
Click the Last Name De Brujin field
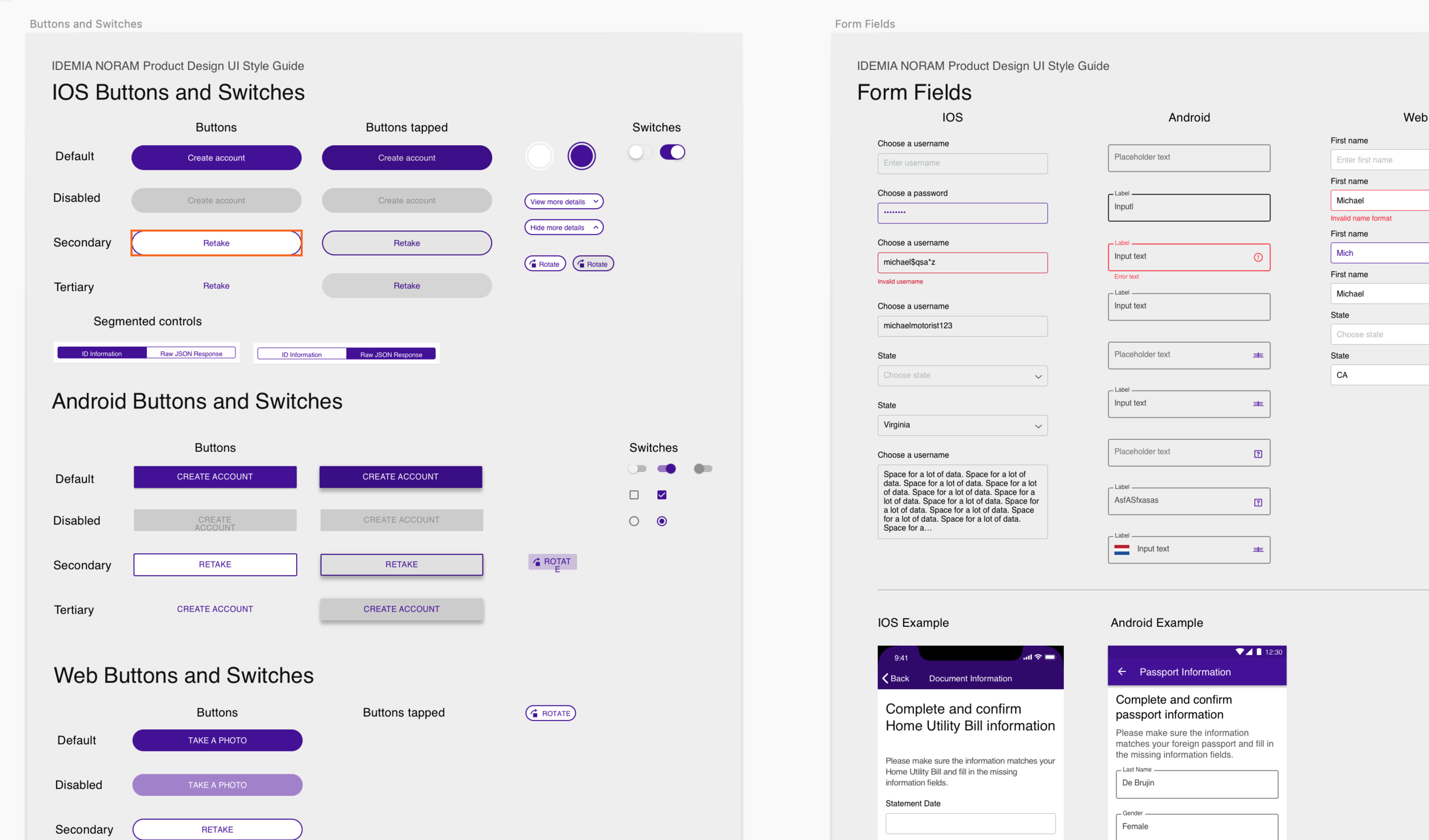[x=1196, y=783]
